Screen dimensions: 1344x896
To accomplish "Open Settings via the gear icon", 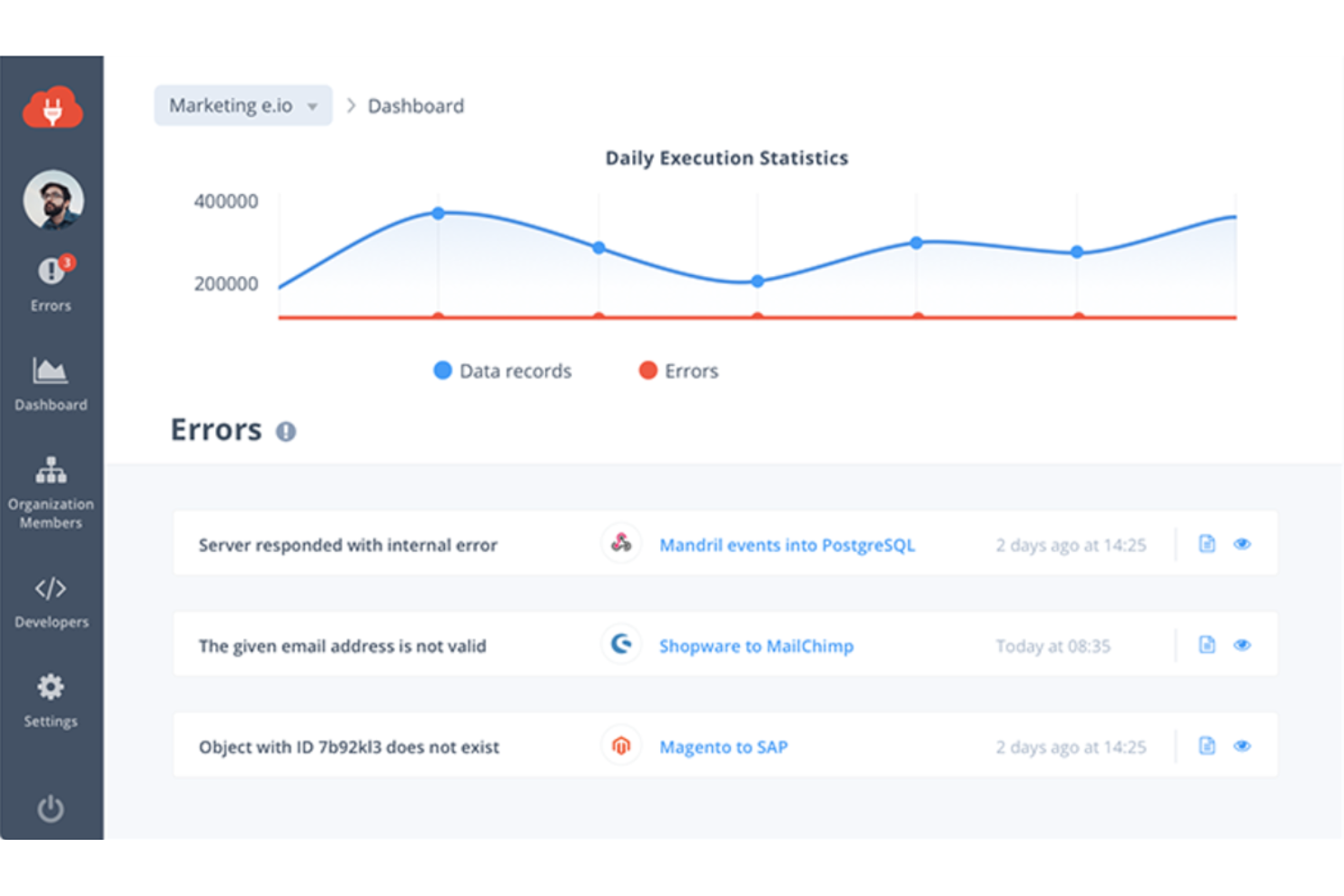I will (x=50, y=687).
